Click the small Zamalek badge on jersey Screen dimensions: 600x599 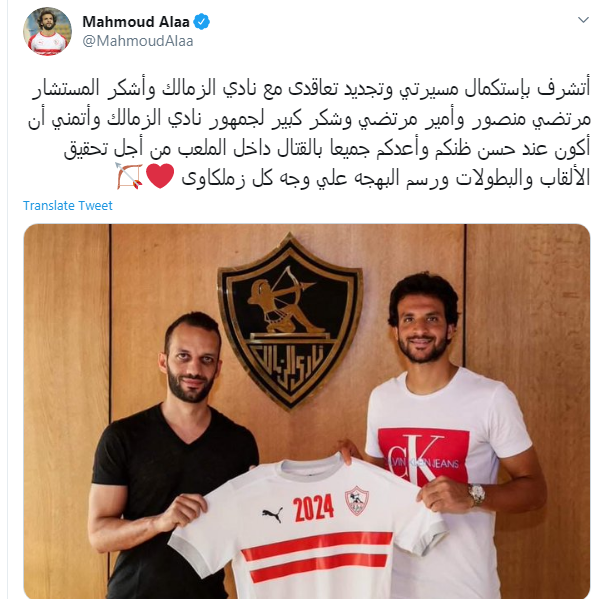tap(356, 500)
